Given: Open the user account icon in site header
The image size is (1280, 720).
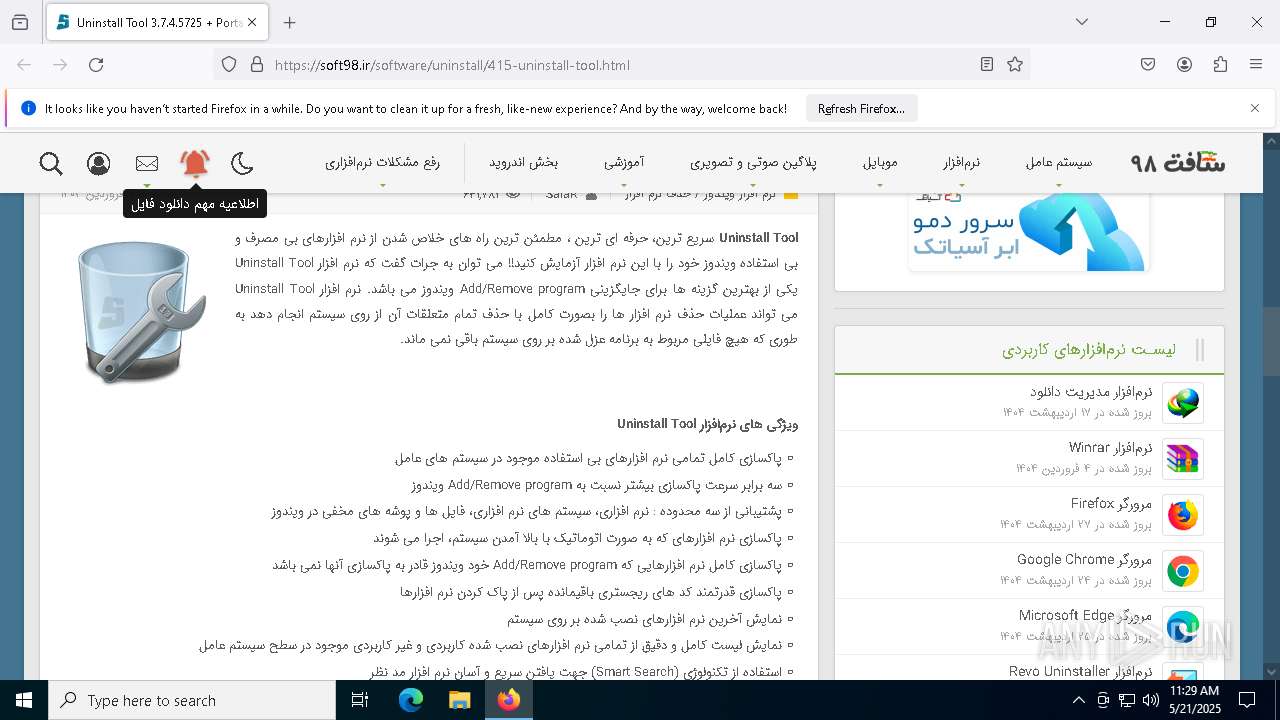Looking at the screenshot, I should pyautogui.click(x=98, y=163).
